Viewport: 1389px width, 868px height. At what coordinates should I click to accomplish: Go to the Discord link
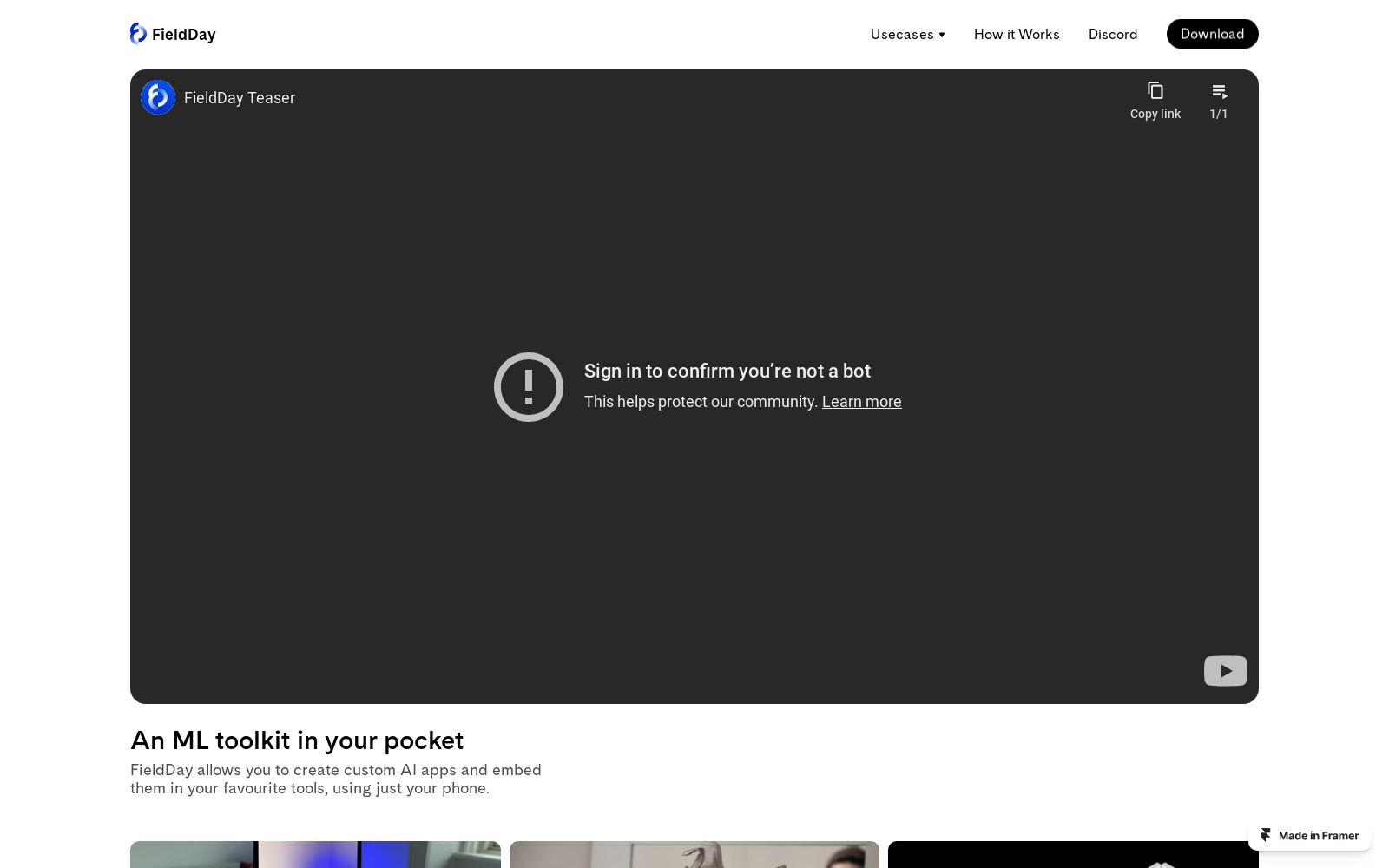click(x=1113, y=34)
